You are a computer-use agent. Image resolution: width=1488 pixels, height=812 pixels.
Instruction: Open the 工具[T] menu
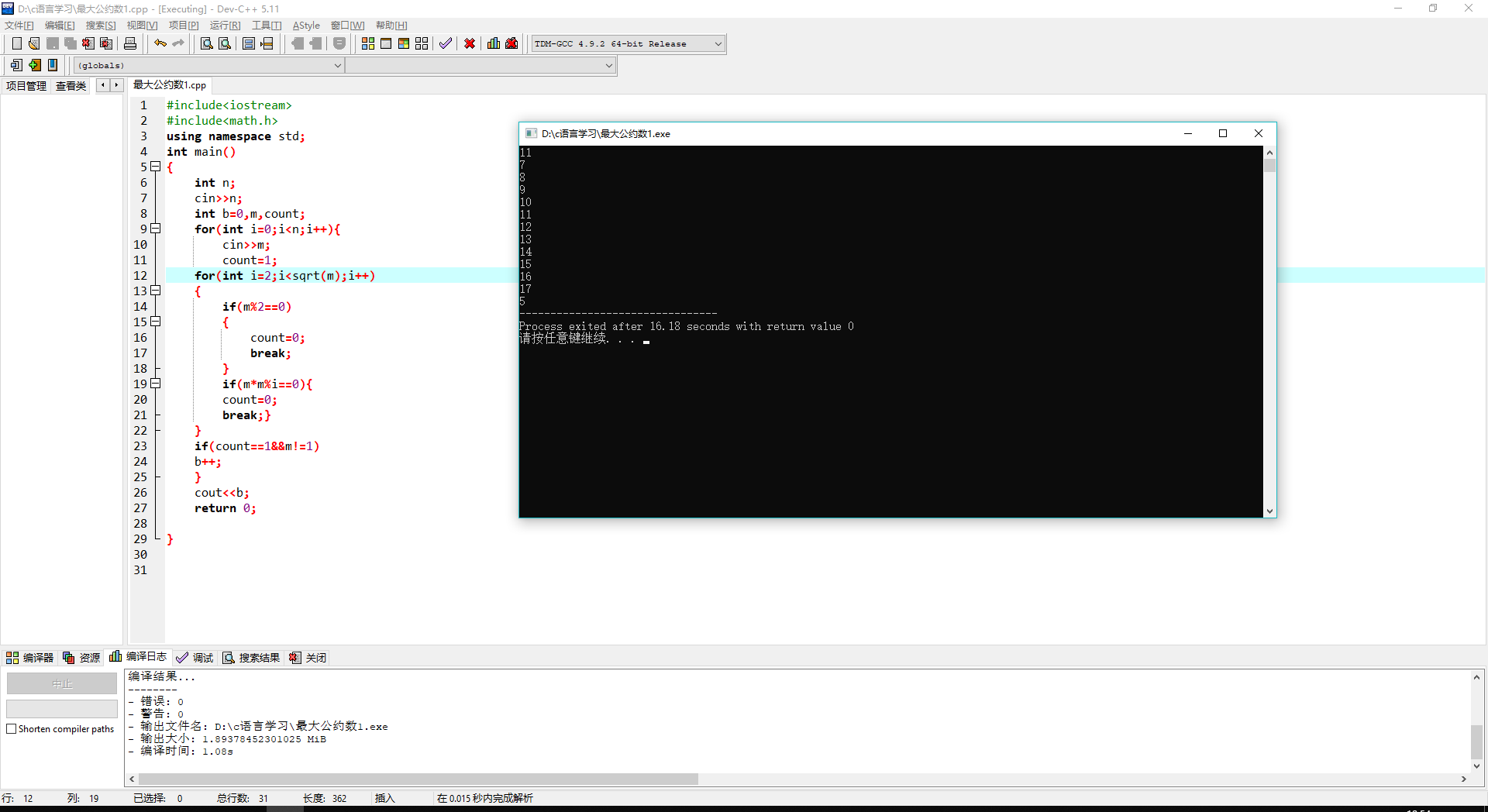coord(267,26)
